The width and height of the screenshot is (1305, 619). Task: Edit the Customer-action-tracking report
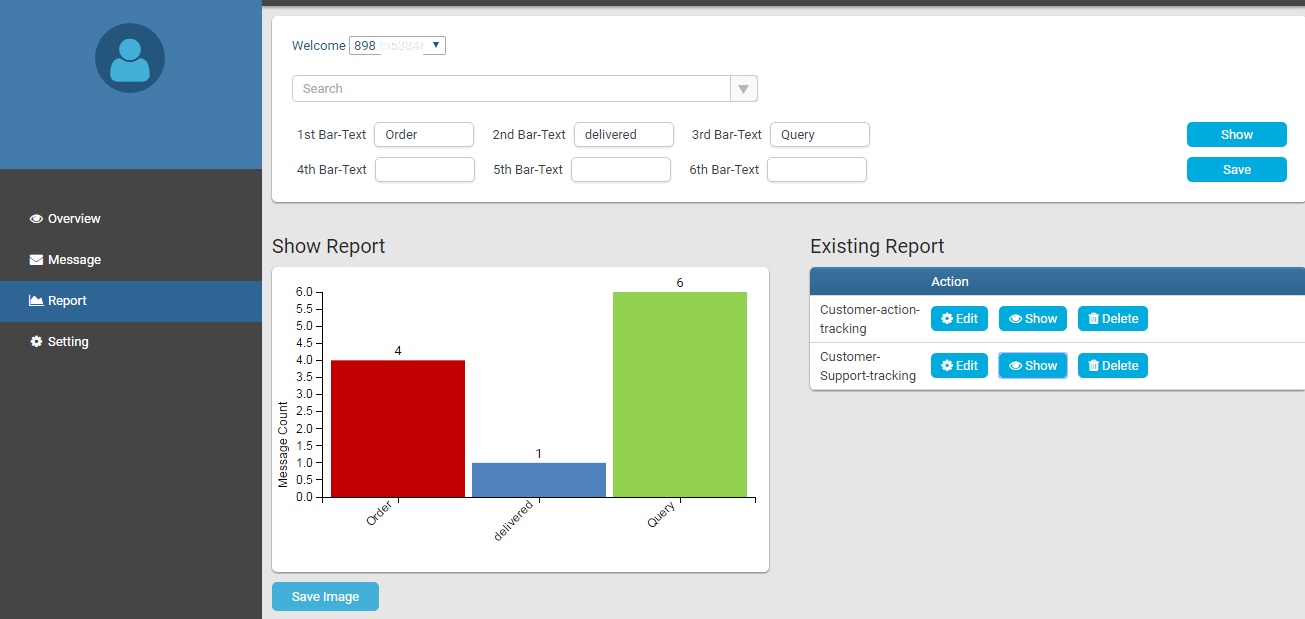point(959,319)
